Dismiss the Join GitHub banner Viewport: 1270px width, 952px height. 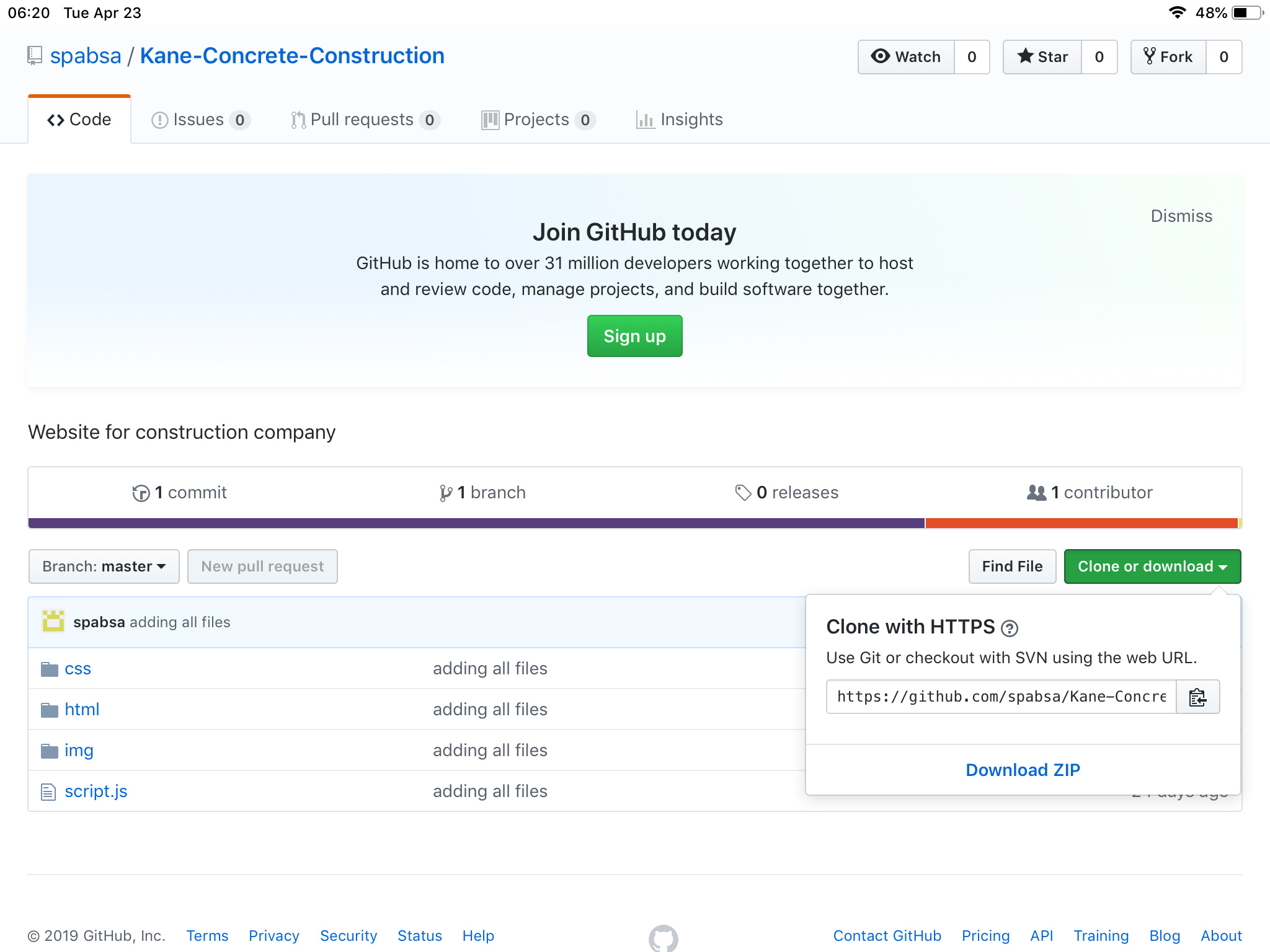[1181, 216]
